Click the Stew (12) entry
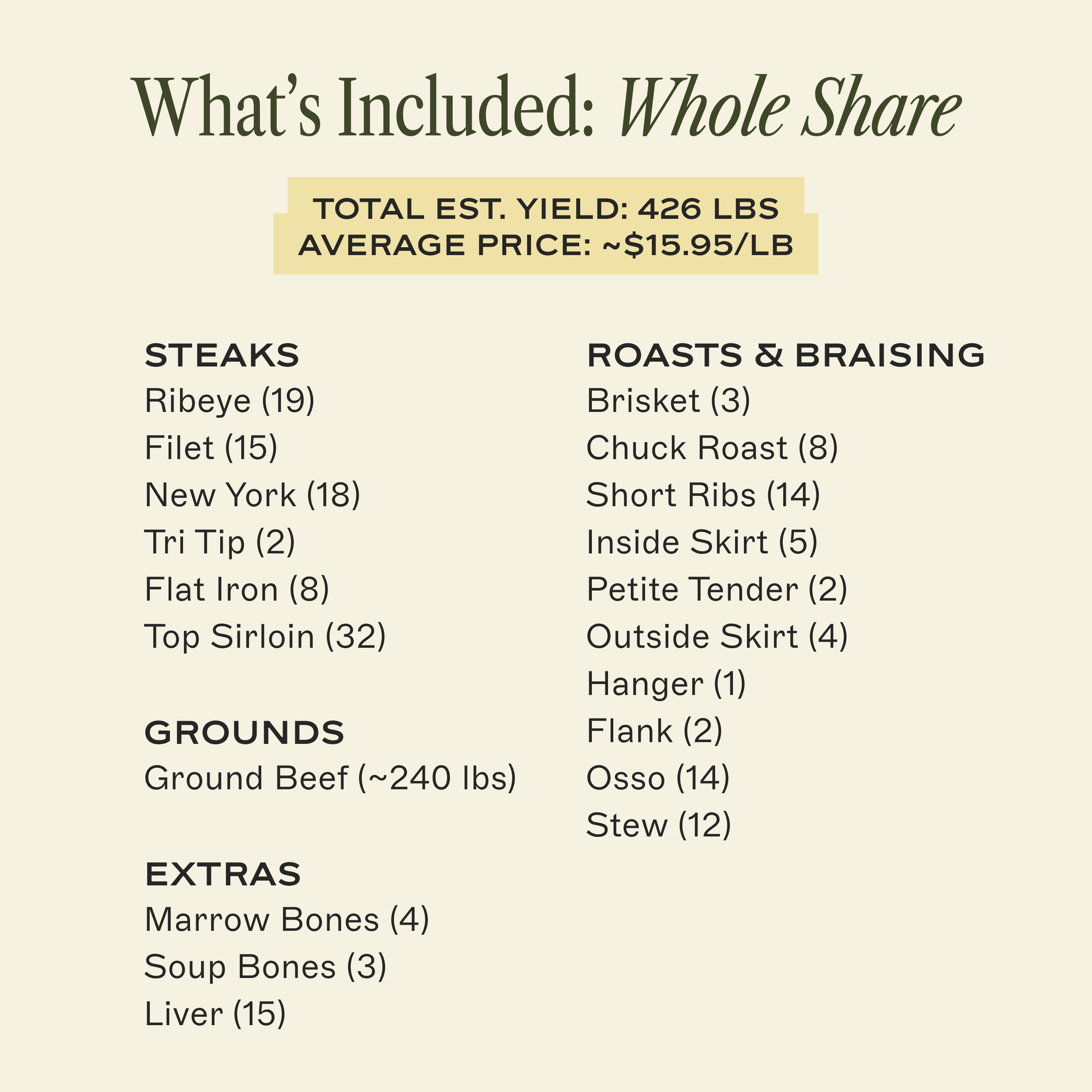1092x1092 pixels. 659,826
